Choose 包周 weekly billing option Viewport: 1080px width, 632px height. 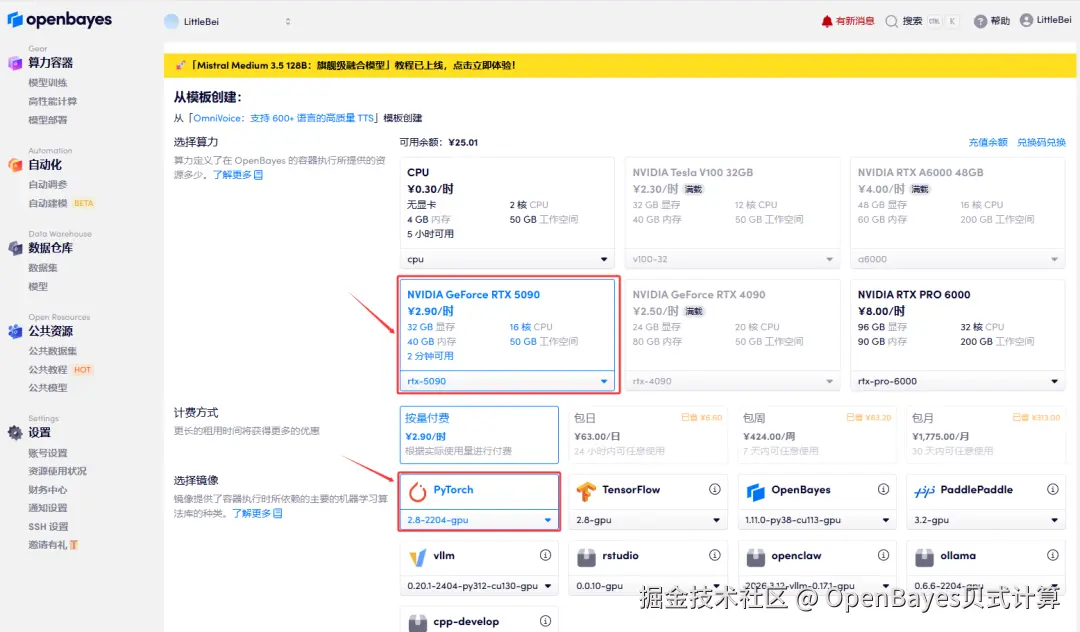[x=816, y=434]
